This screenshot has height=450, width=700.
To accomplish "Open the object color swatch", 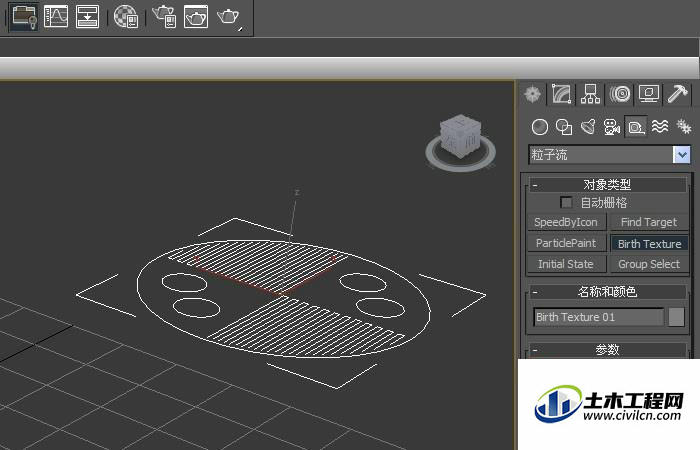I will point(676,317).
